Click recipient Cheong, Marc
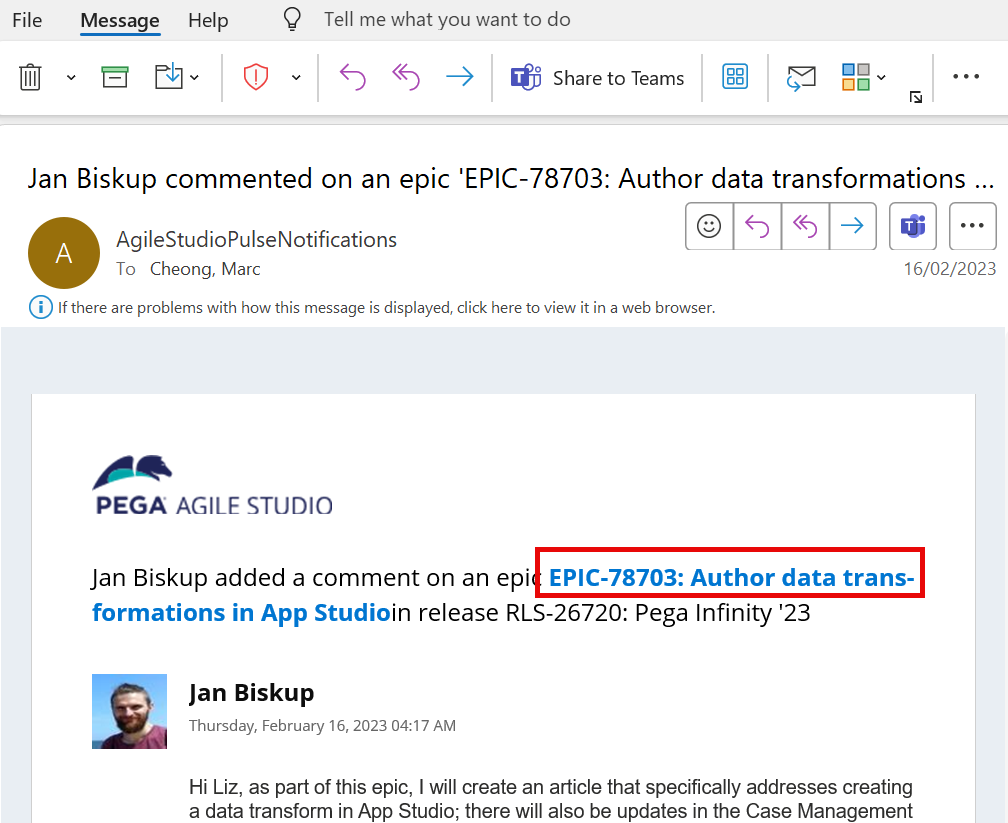The image size is (1008, 823). (205, 269)
